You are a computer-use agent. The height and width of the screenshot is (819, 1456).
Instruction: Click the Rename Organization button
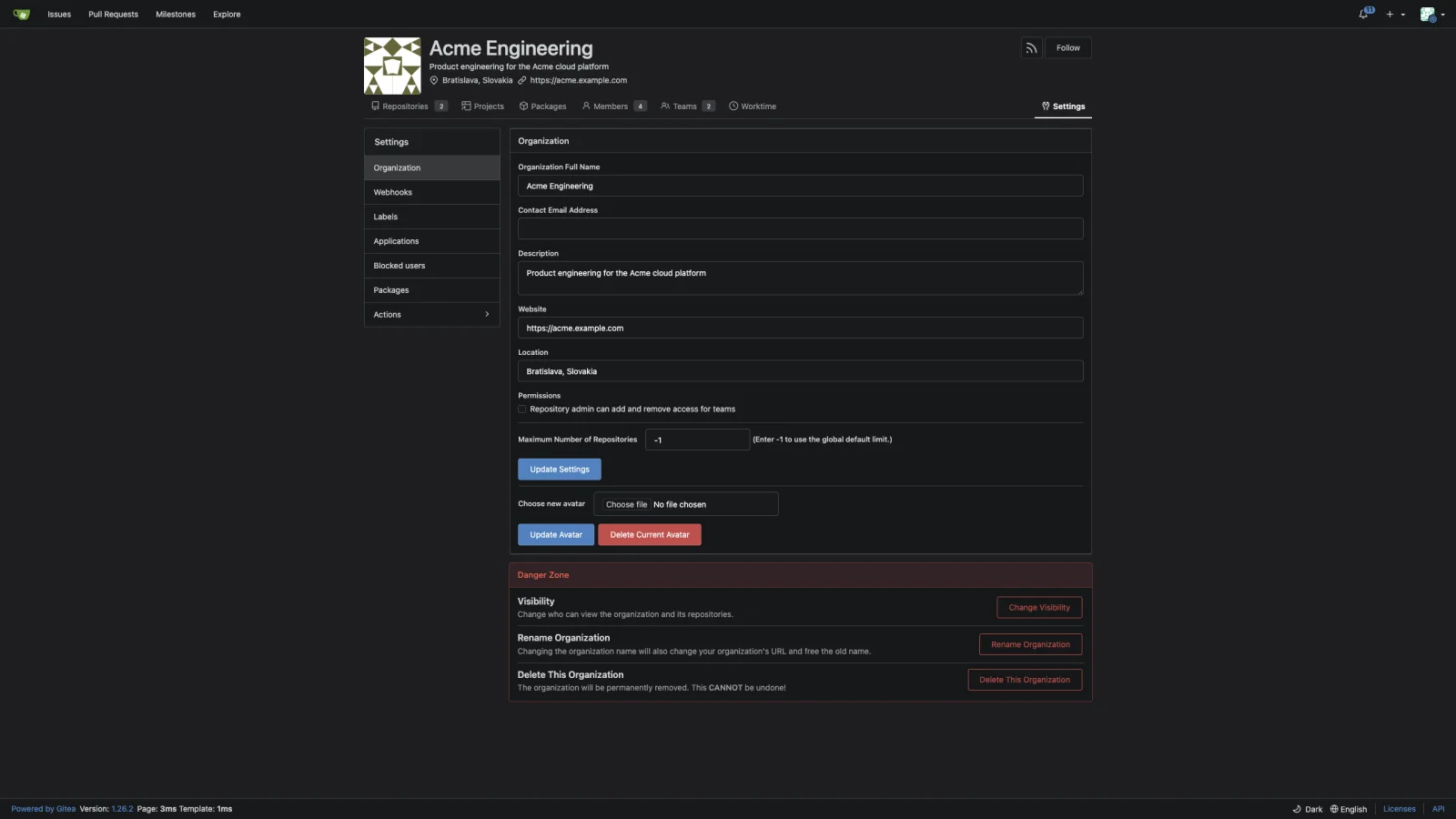point(1030,645)
